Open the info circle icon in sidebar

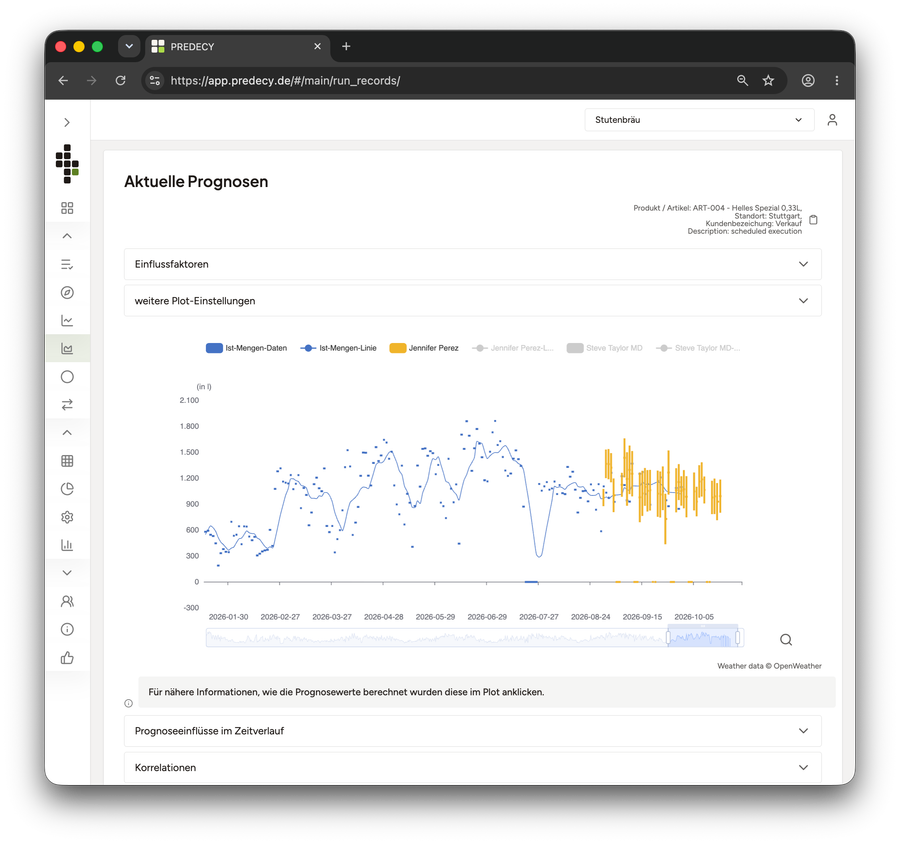tap(67, 629)
